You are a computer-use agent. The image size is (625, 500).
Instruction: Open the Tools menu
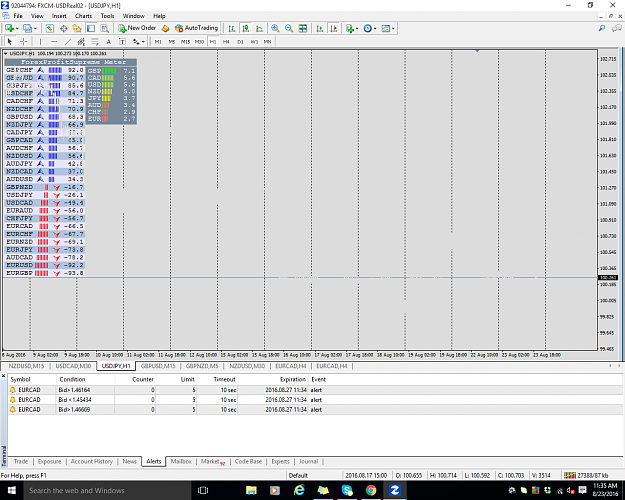(107, 16)
